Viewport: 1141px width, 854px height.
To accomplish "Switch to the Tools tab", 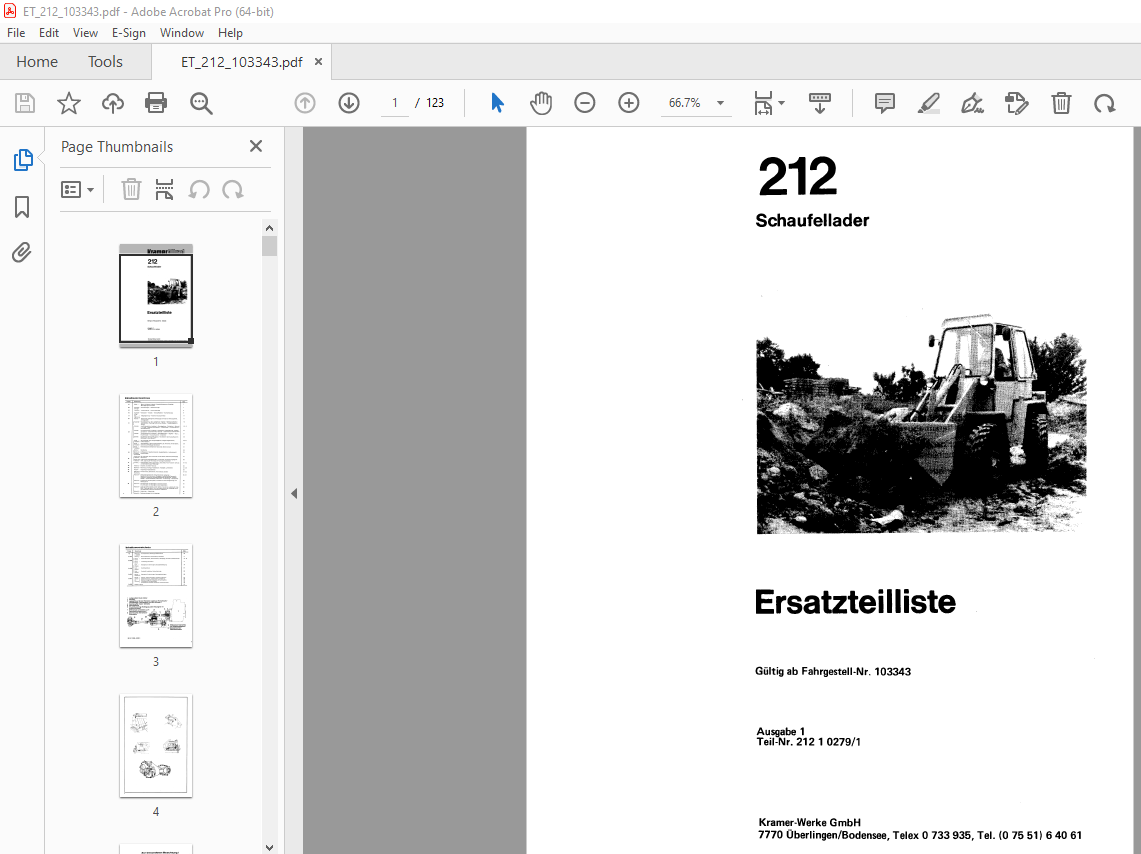I will (106, 62).
